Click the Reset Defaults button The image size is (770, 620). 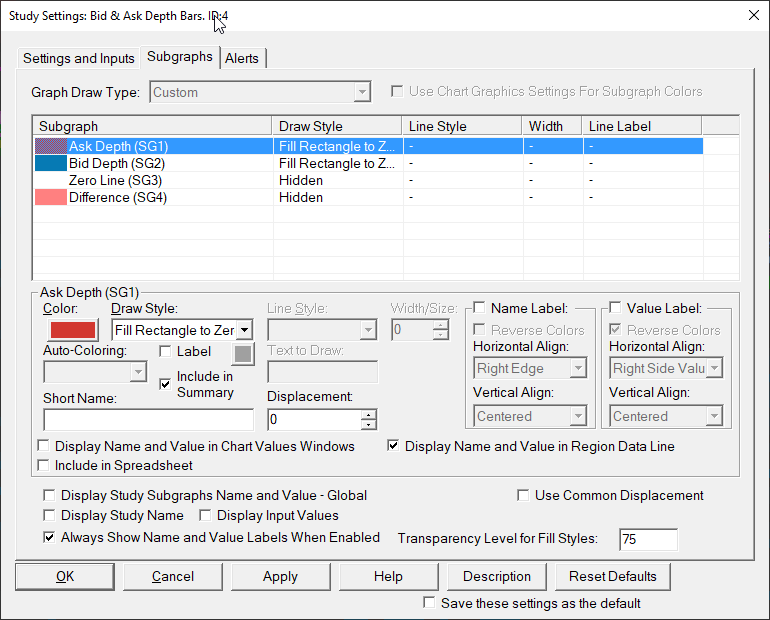click(612, 576)
